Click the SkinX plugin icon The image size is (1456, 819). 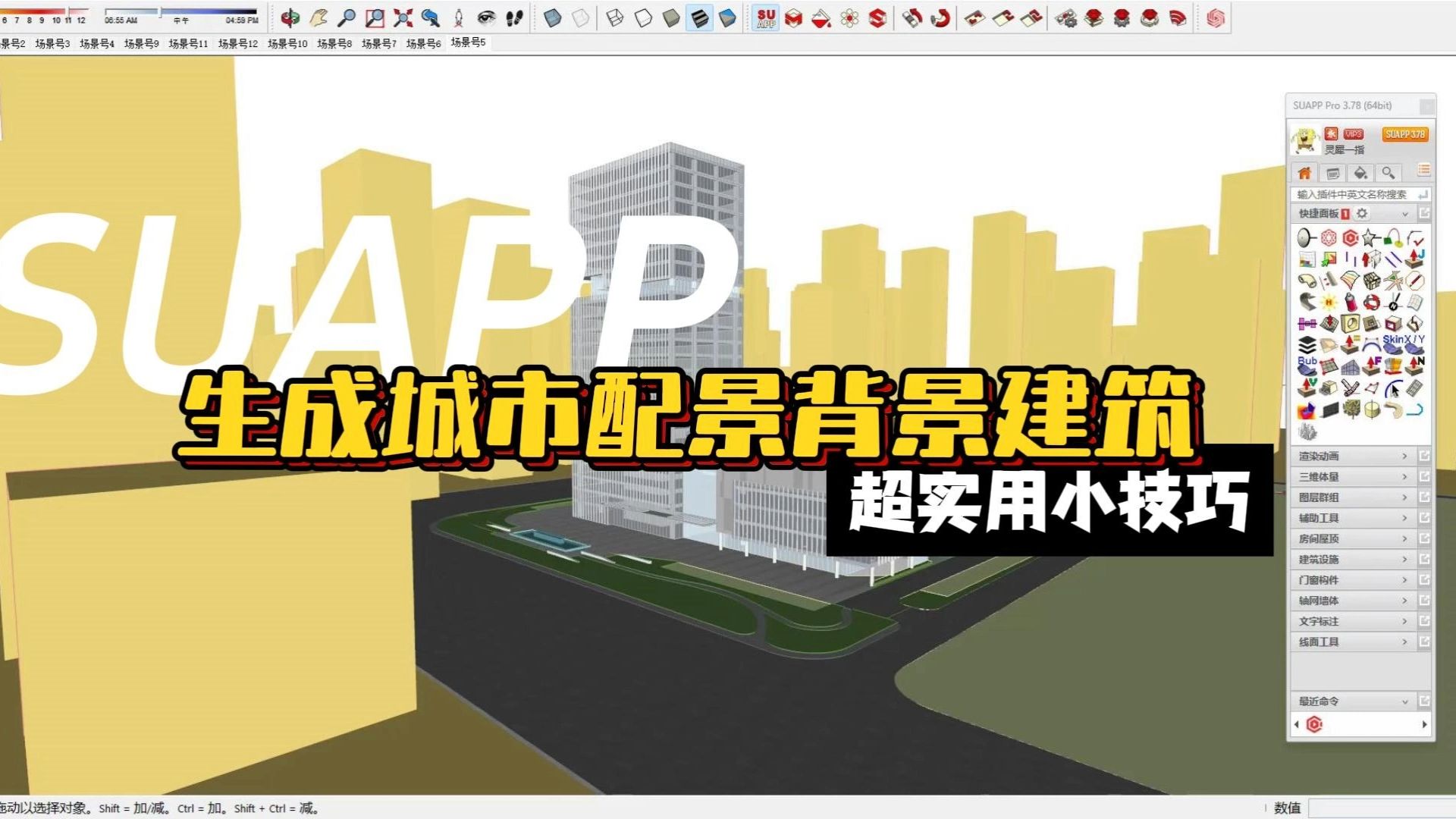[1394, 345]
